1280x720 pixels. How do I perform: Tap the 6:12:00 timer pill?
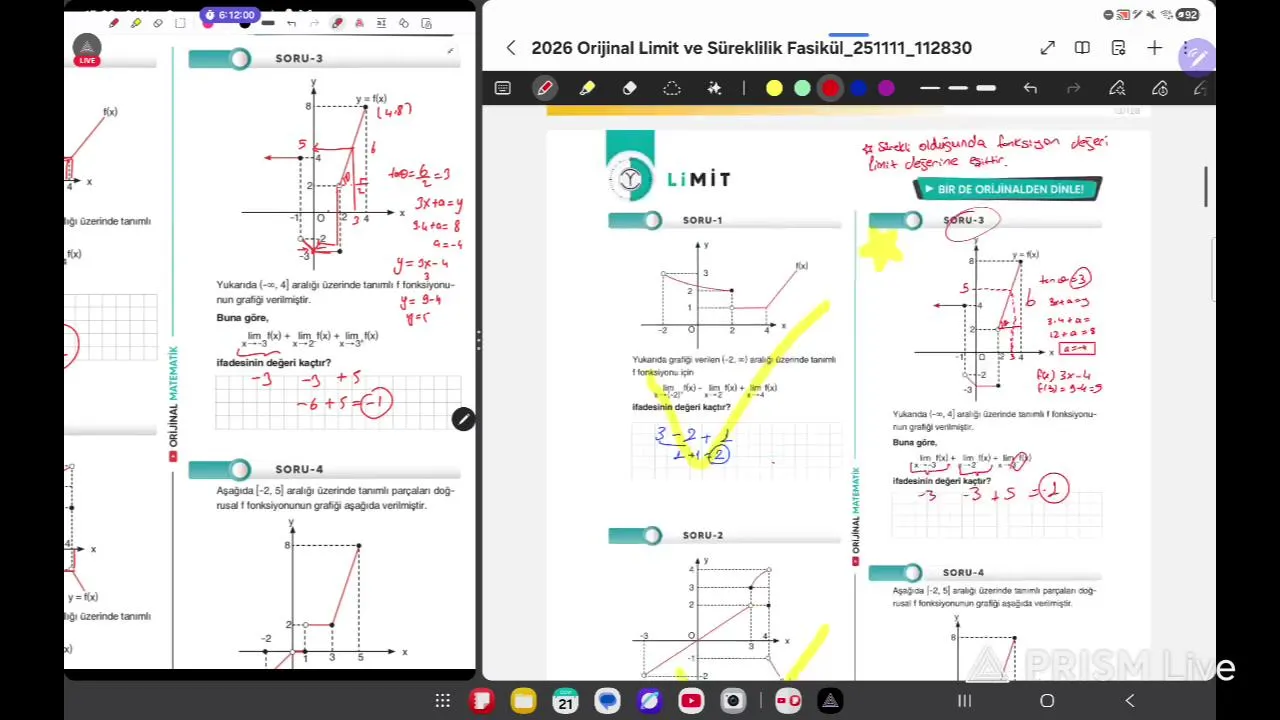point(230,15)
